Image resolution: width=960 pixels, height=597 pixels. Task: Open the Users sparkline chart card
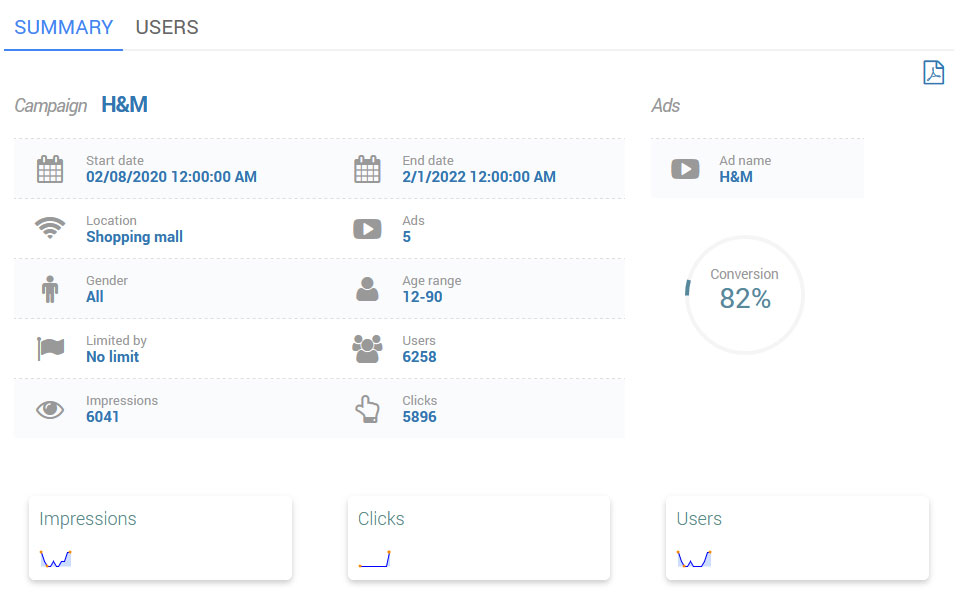click(x=797, y=538)
